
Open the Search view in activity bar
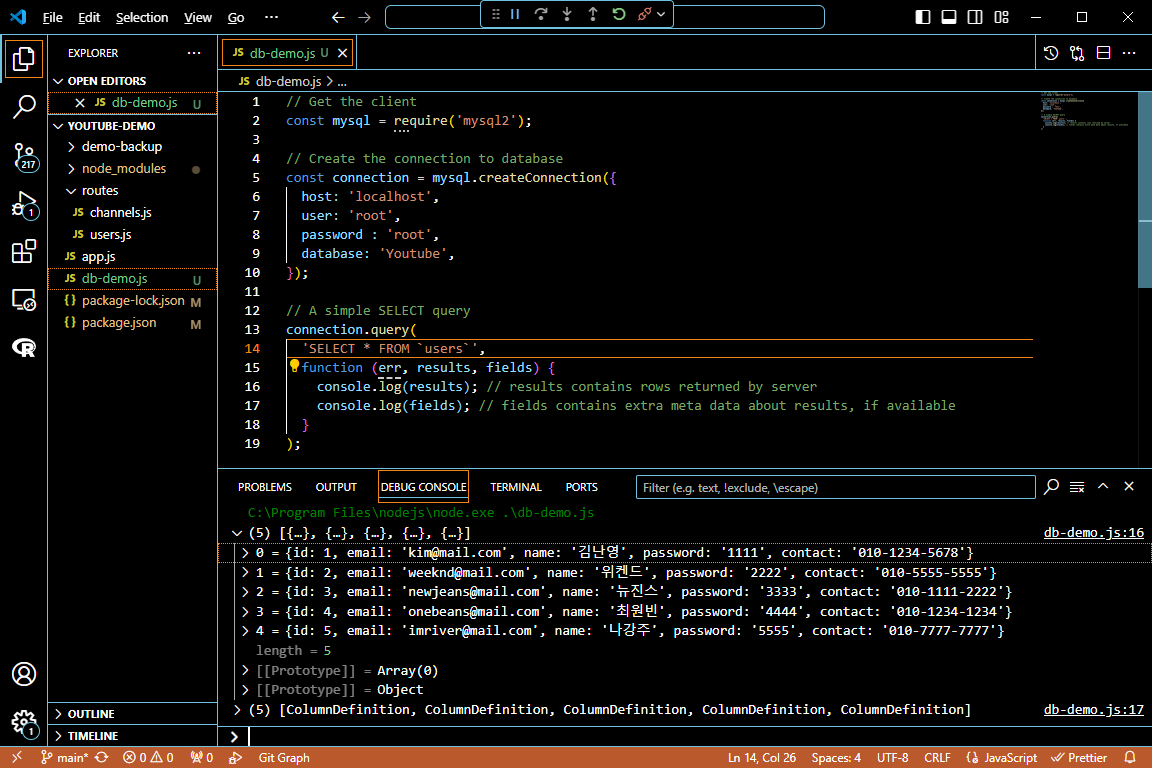24,107
